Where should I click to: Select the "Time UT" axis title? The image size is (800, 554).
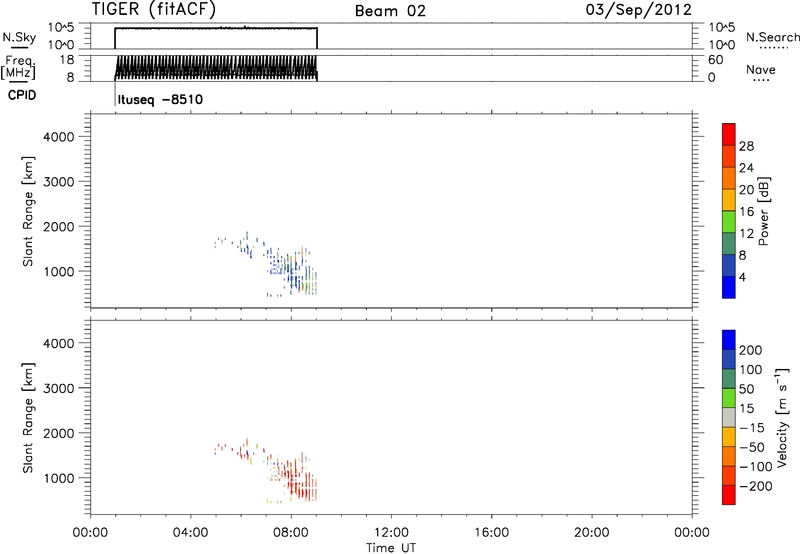pos(391,548)
